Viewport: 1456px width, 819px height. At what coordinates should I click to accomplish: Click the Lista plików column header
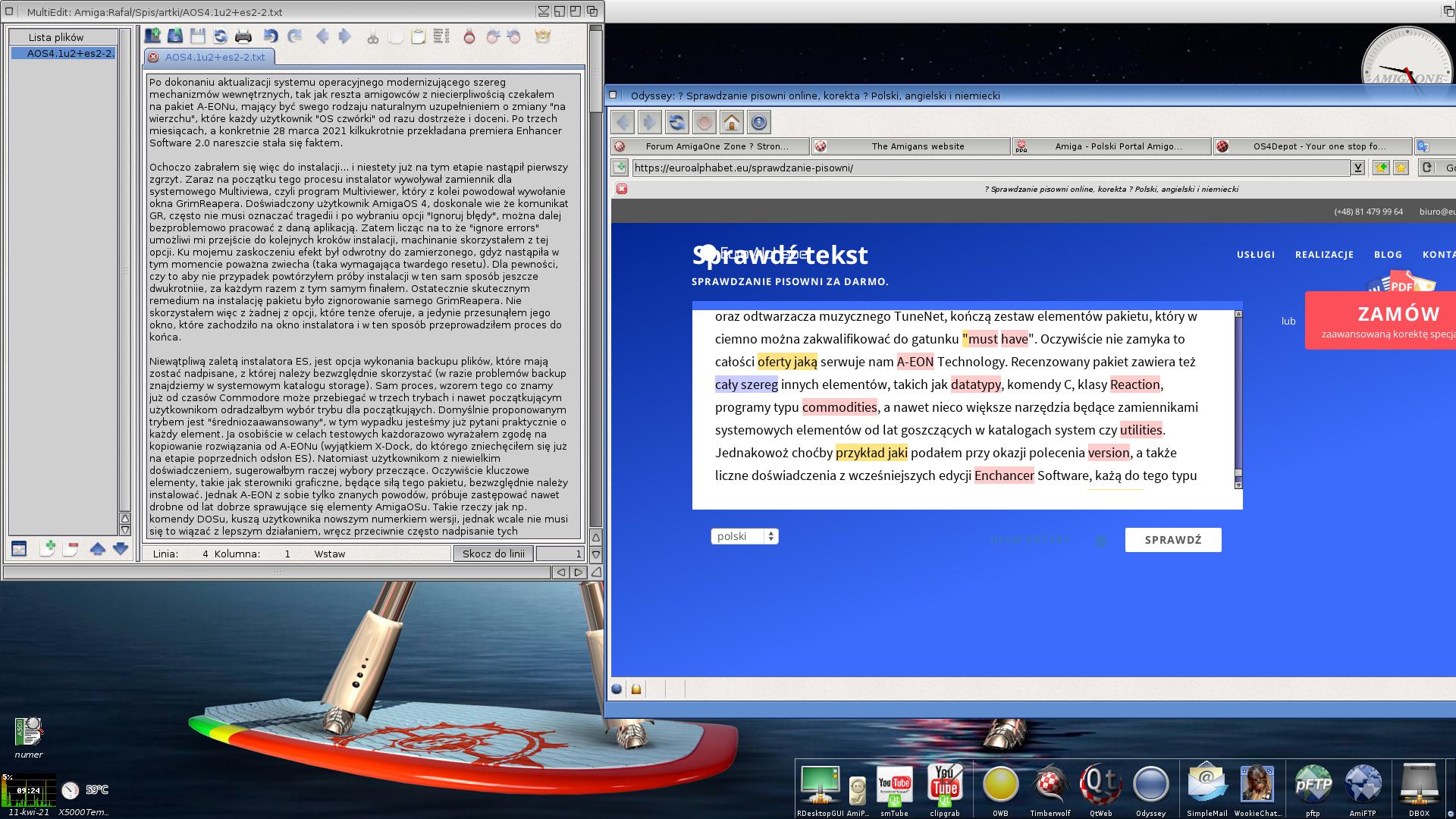(64, 37)
